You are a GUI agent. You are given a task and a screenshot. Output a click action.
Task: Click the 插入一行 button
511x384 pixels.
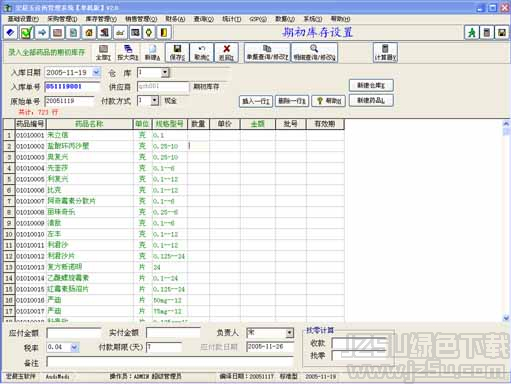(x=256, y=101)
